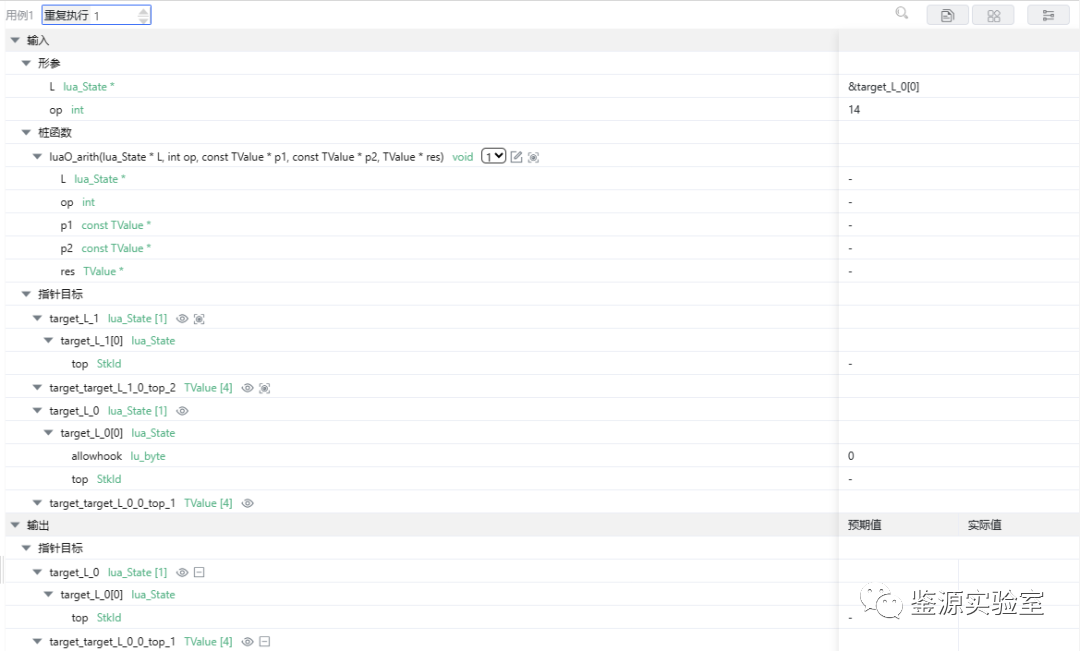Collapse the 桩函数 tree group
This screenshot has height=651, width=1080.
tap(26, 133)
